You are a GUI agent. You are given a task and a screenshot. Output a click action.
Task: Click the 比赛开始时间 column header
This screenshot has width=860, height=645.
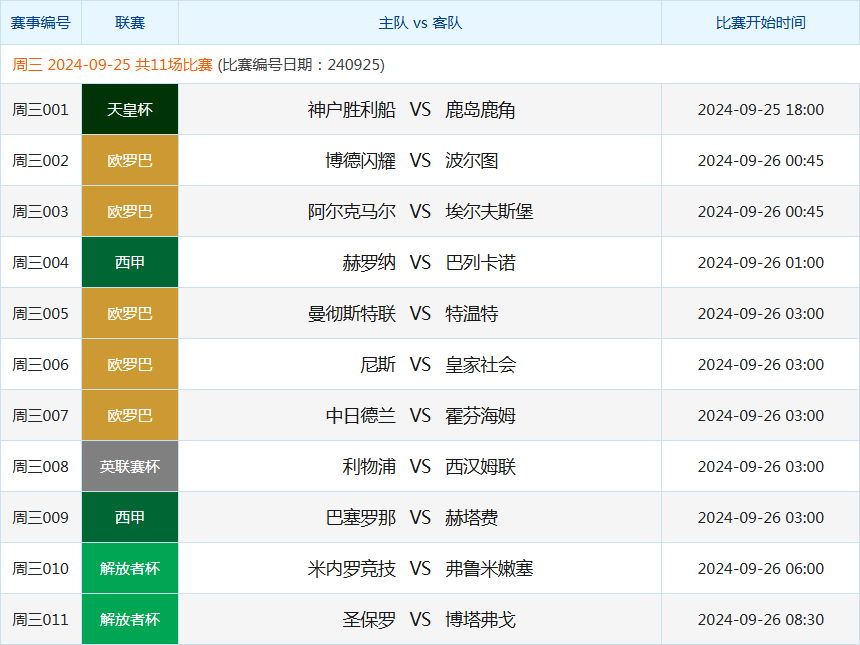[x=761, y=22]
